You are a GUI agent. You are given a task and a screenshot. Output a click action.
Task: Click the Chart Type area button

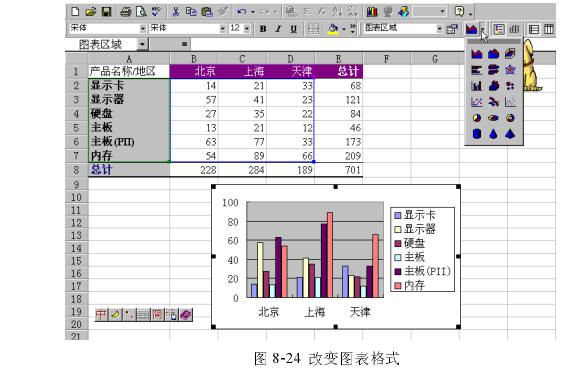click(x=472, y=29)
